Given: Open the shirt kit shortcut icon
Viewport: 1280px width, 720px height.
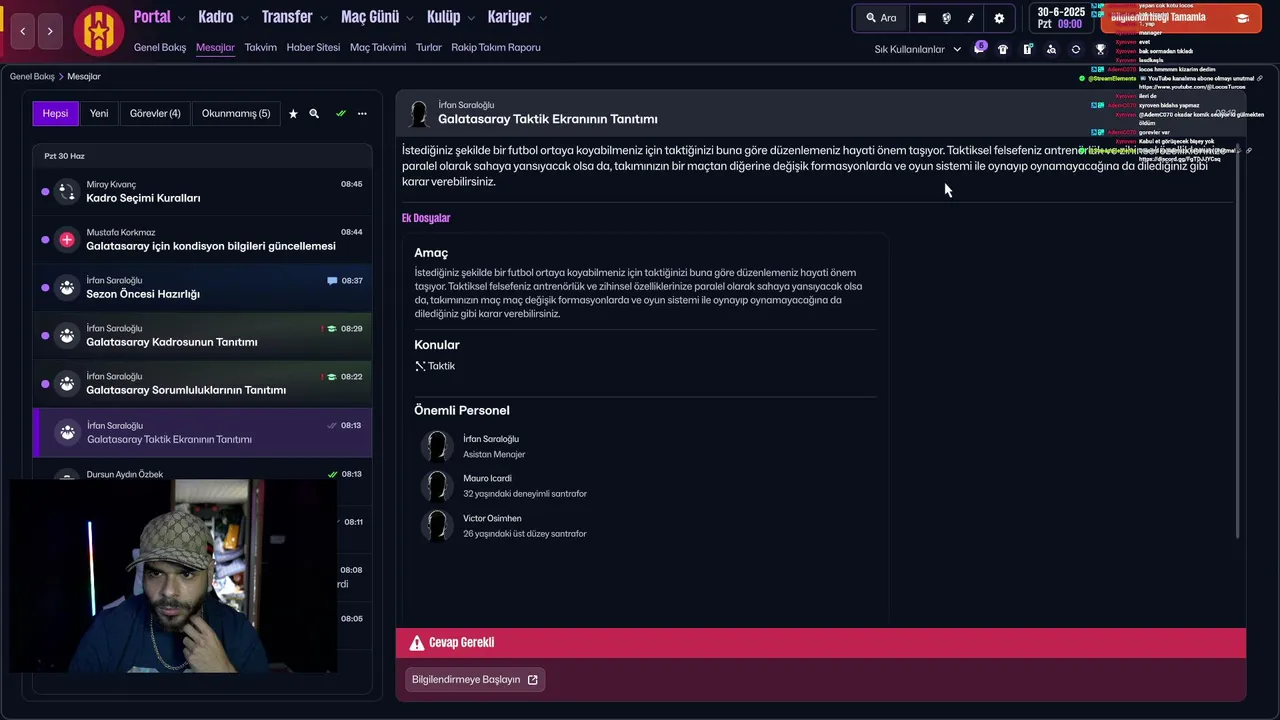Looking at the screenshot, I should 1003,49.
